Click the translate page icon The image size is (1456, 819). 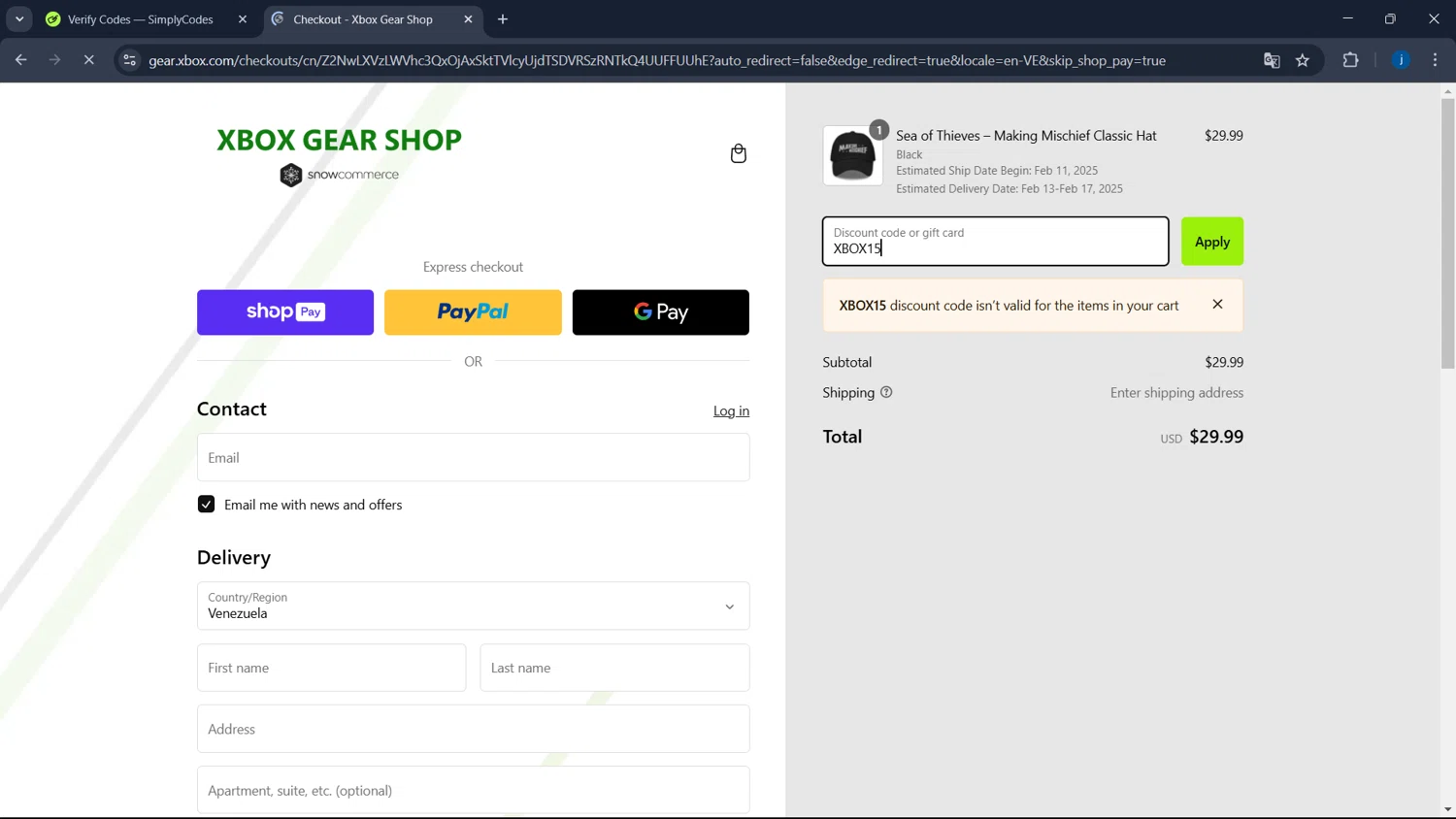coord(1272,60)
